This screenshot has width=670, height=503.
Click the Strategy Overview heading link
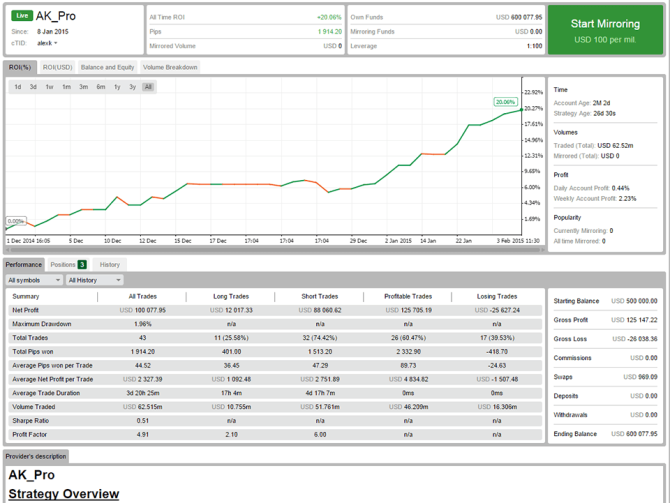[64, 494]
